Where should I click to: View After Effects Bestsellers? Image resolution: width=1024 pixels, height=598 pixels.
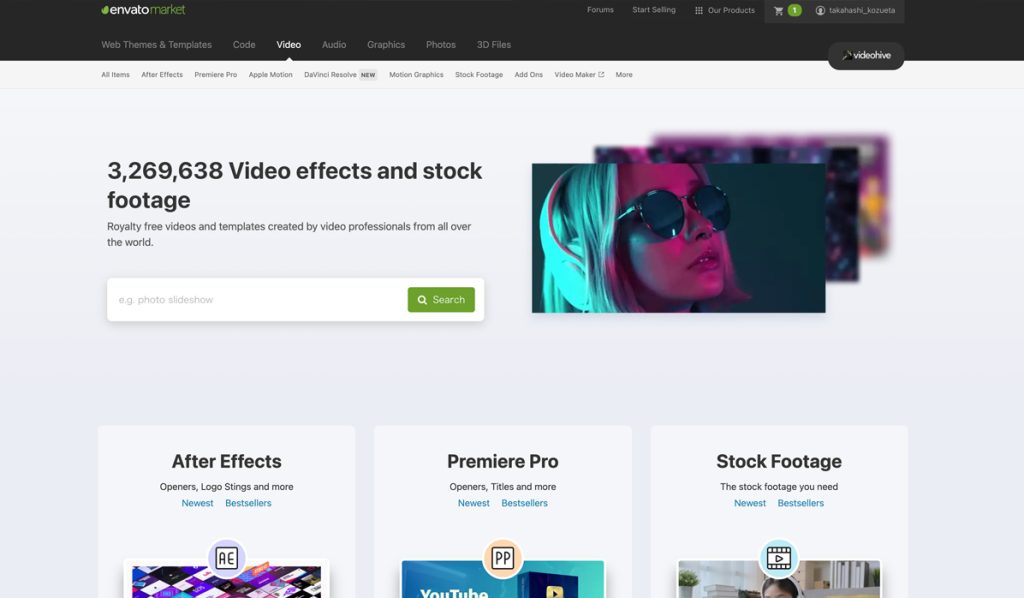click(x=248, y=503)
